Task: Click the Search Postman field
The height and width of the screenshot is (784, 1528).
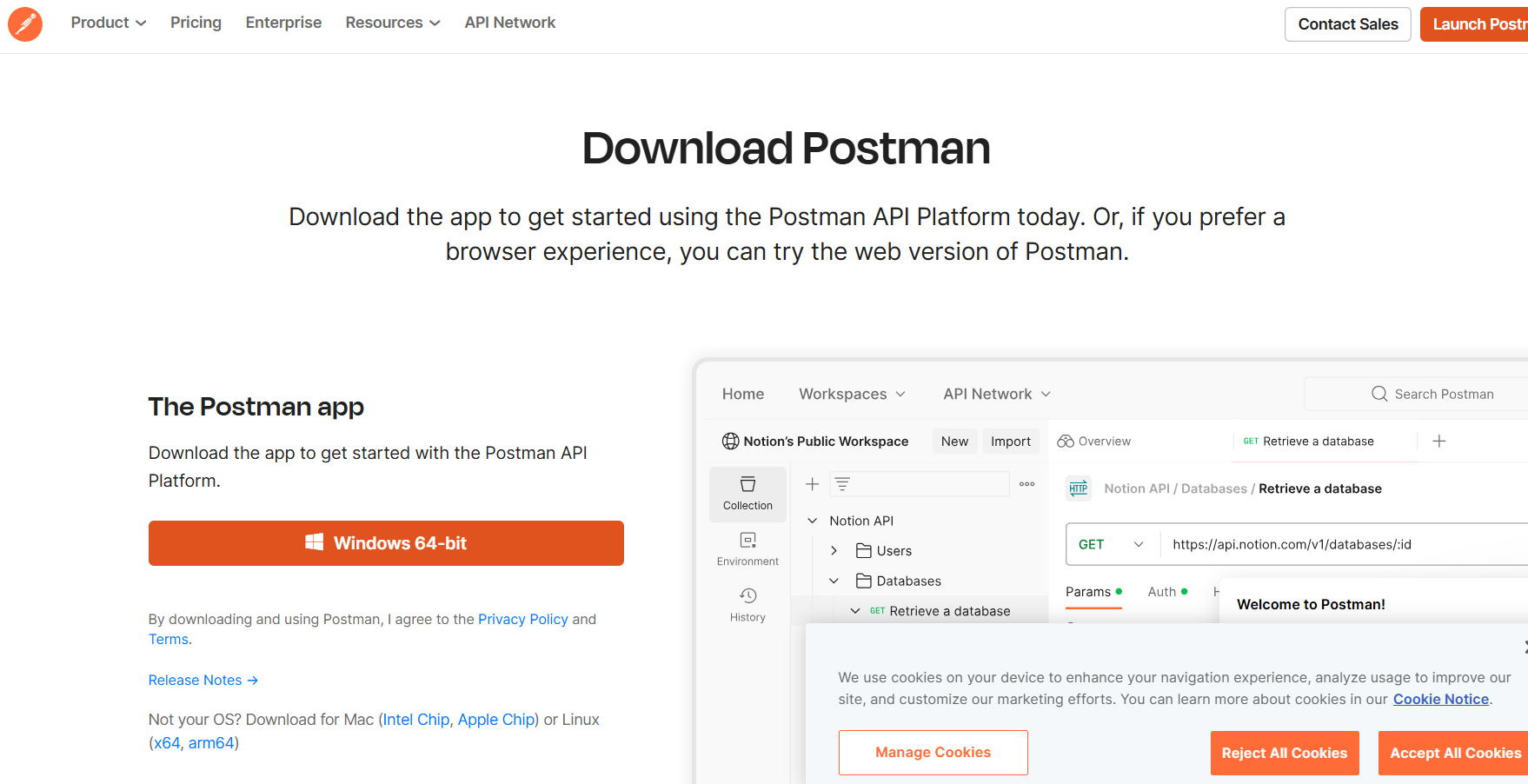Action: 1417,394
